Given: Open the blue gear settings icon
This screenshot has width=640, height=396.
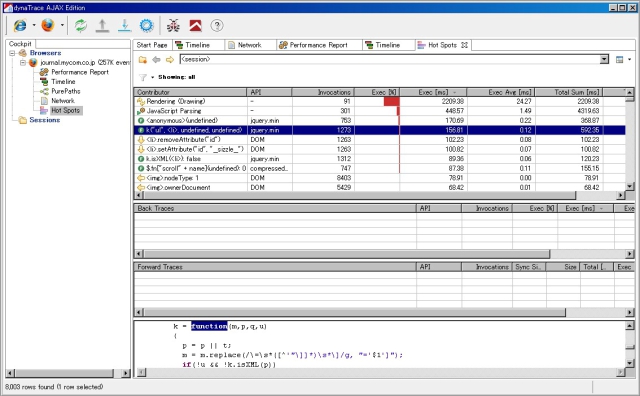Looking at the screenshot, I should click(x=147, y=25).
